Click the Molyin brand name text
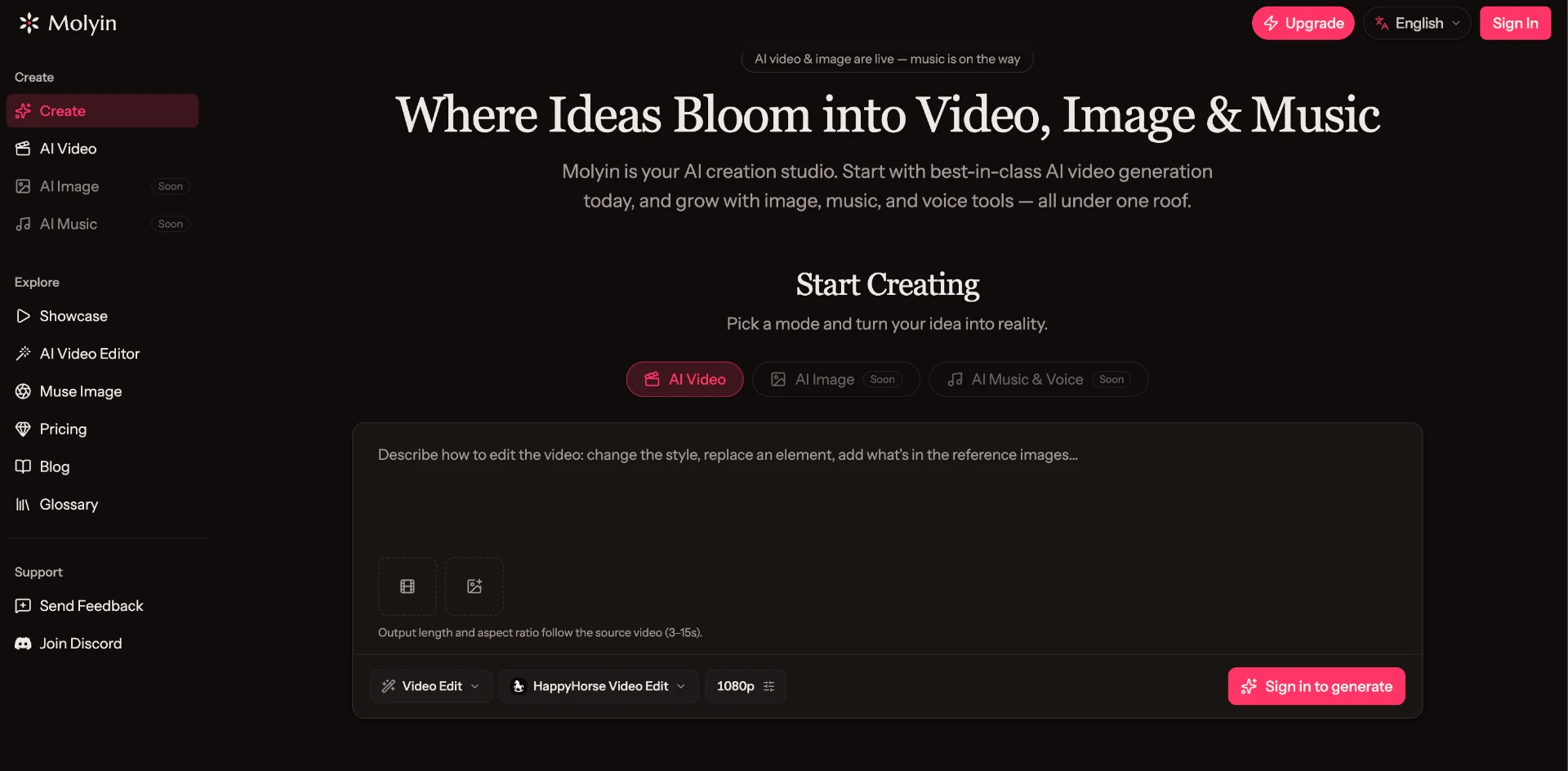 (x=82, y=23)
